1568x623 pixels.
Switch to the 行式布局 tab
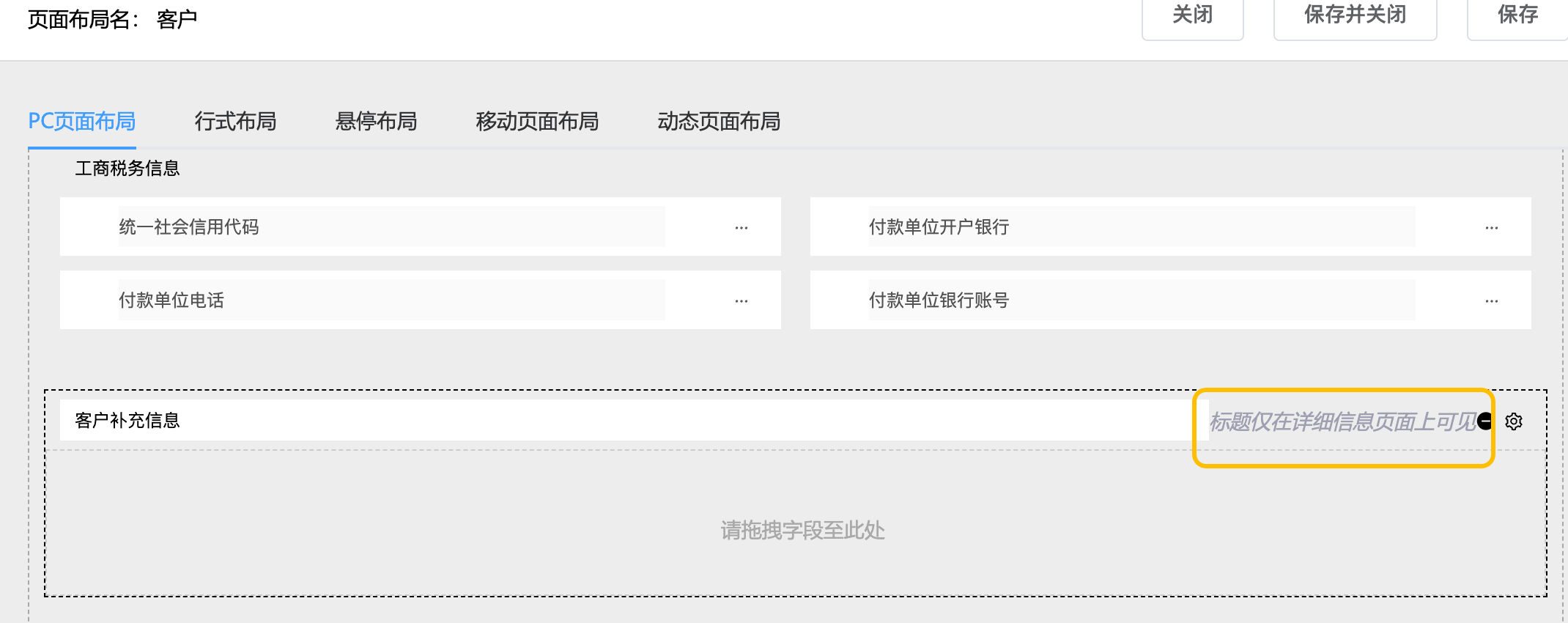pyautogui.click(x=235, y=121)
